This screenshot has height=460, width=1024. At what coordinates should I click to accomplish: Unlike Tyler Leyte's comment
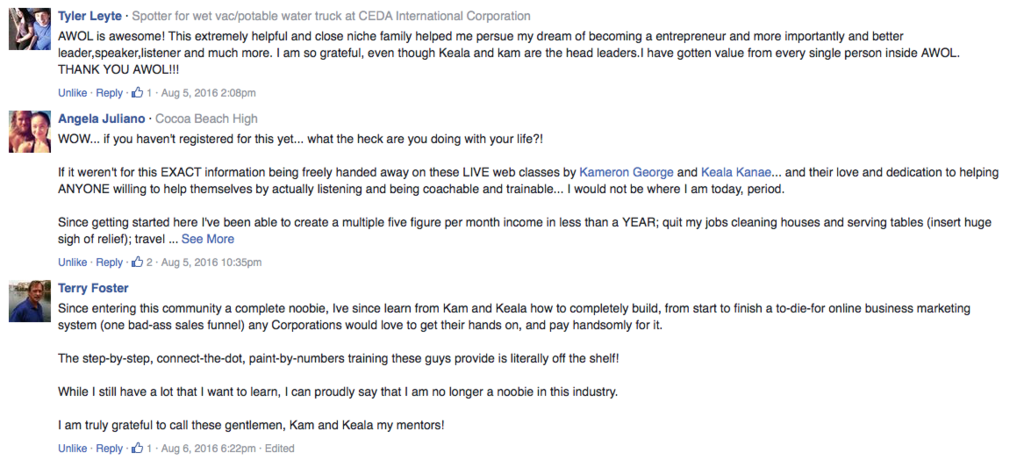click(x=72, y=93)
